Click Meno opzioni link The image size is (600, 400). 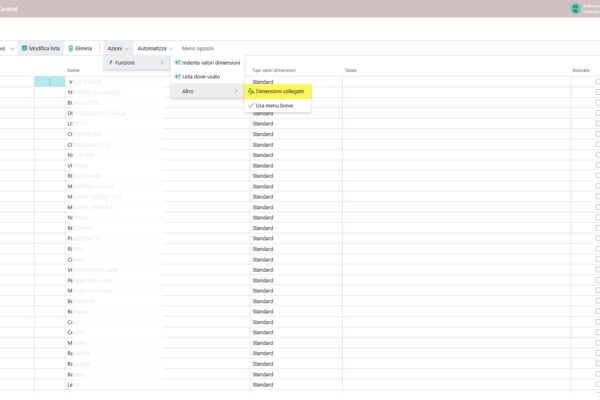pyautogui.click(x=198, y=48)
